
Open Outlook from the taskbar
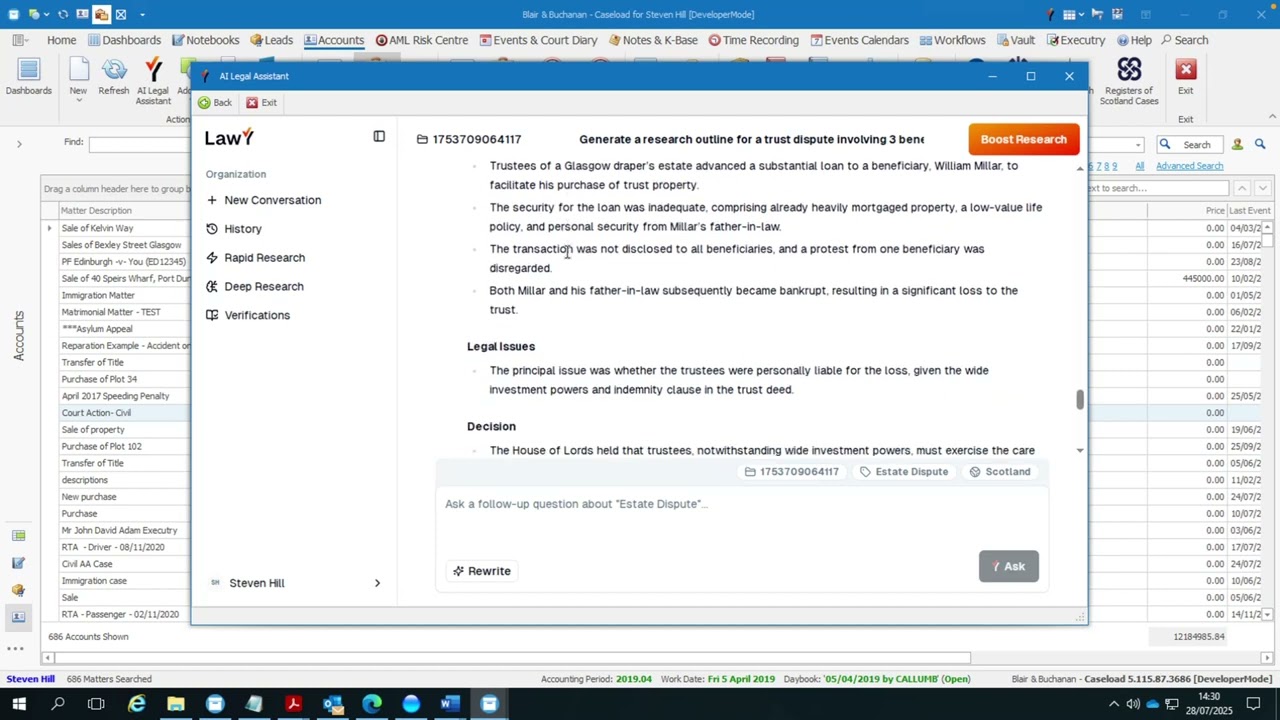click(x=333, y=704)
